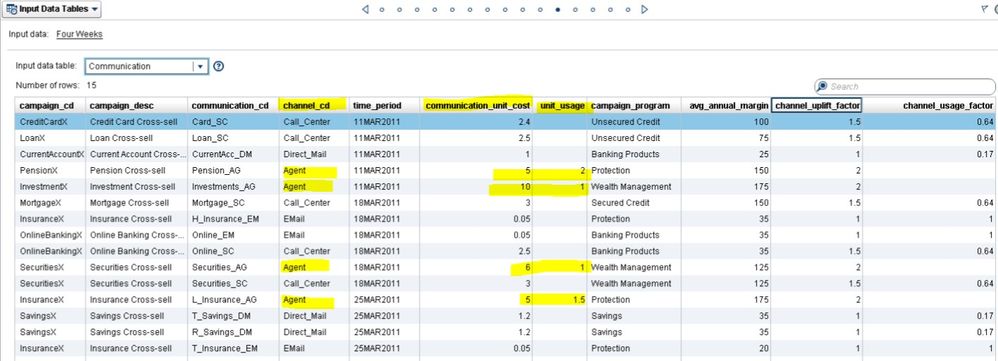The width and height of the screenshot is (998, 361).
Task: Click Agent channel in Investments_AG row
Action: (x=314, y=187)
